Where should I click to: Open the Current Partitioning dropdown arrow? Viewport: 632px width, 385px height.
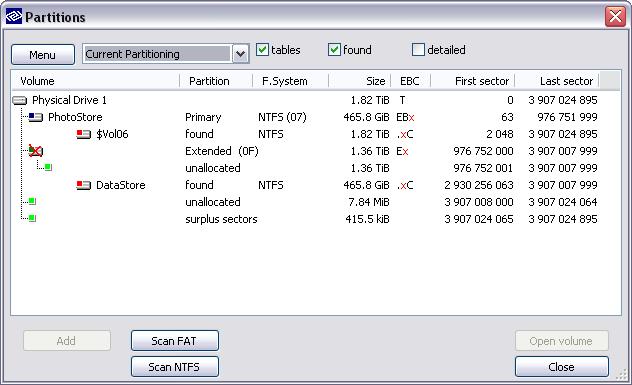click(x=241, y=54)
